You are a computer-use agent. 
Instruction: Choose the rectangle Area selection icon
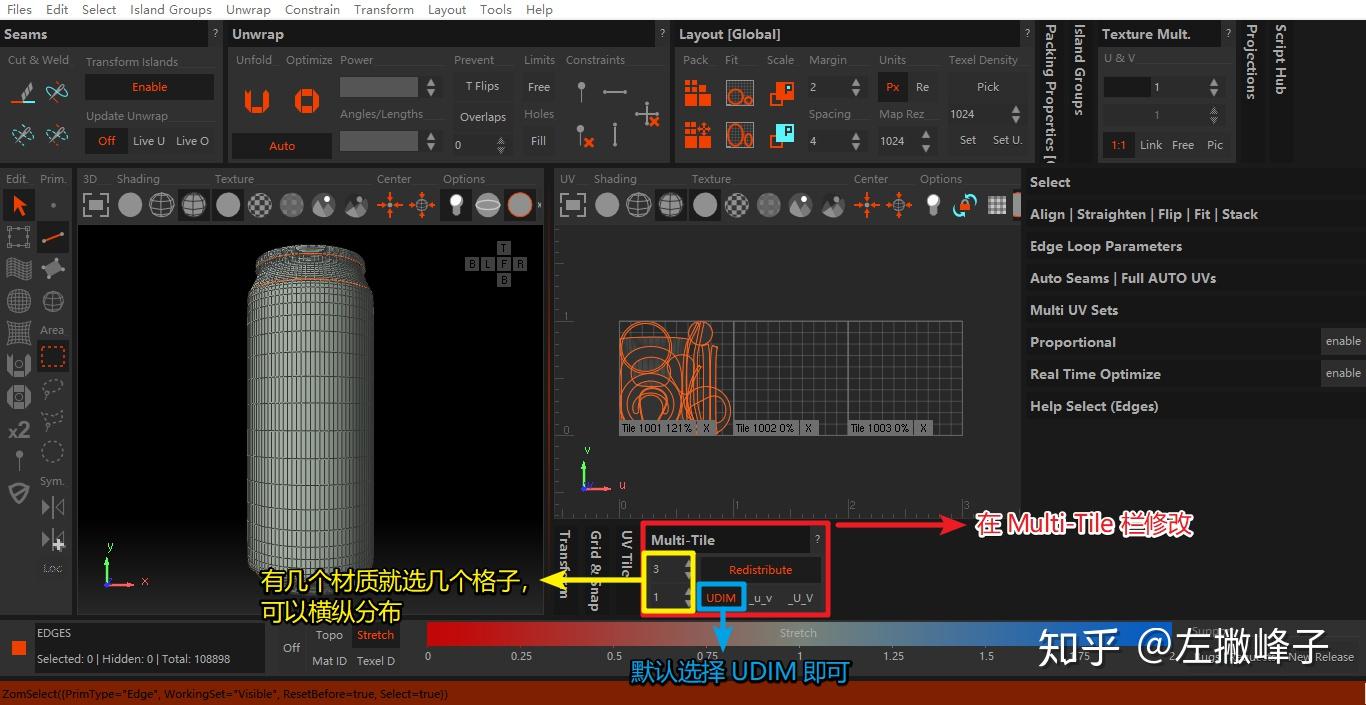pyautogui.click(x=52, y=357)
